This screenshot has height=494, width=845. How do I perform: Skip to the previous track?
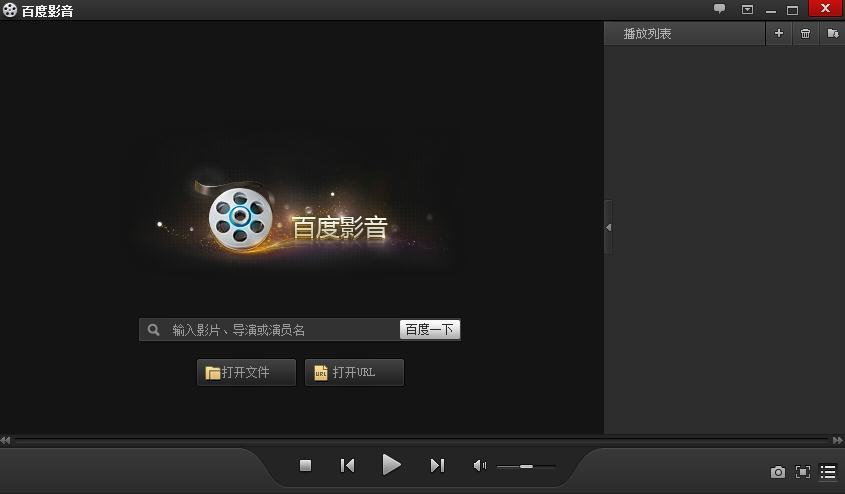pyautogui.click(x=348, y=465)
